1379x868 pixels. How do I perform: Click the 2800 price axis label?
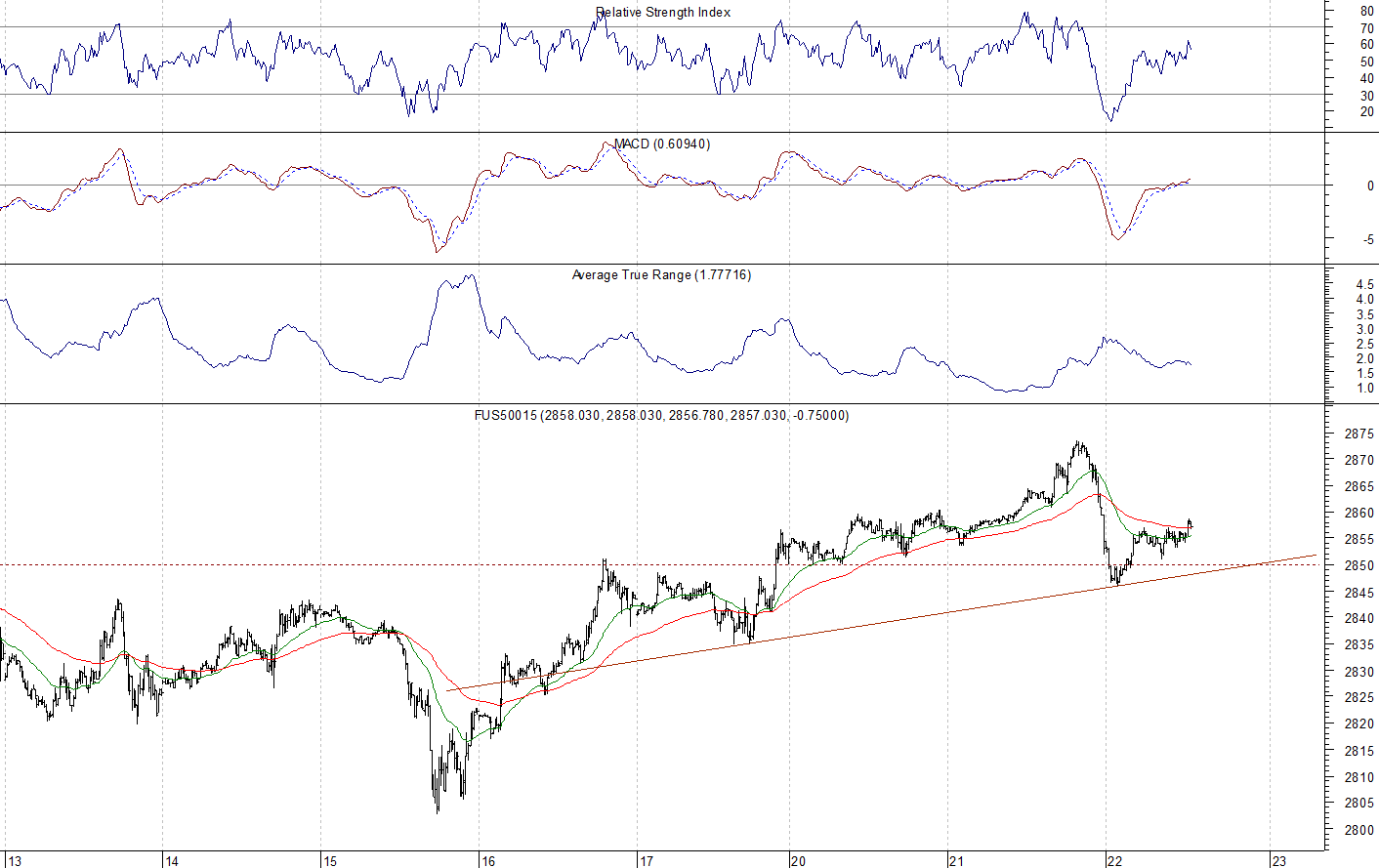coord(1359,830)
